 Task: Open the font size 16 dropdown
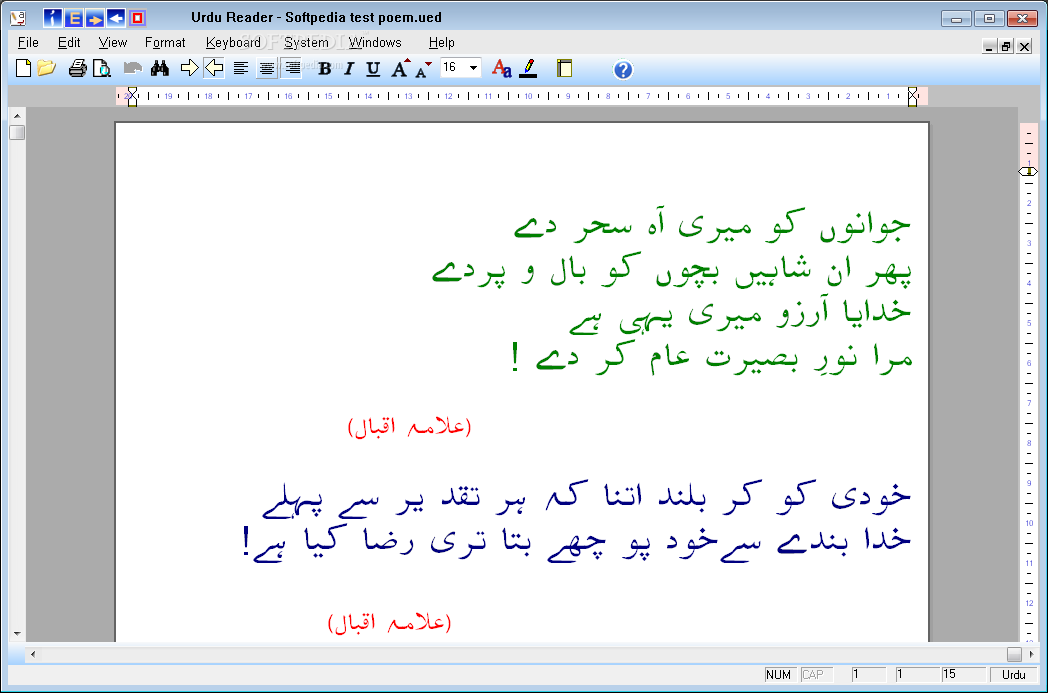click(473, 67)
